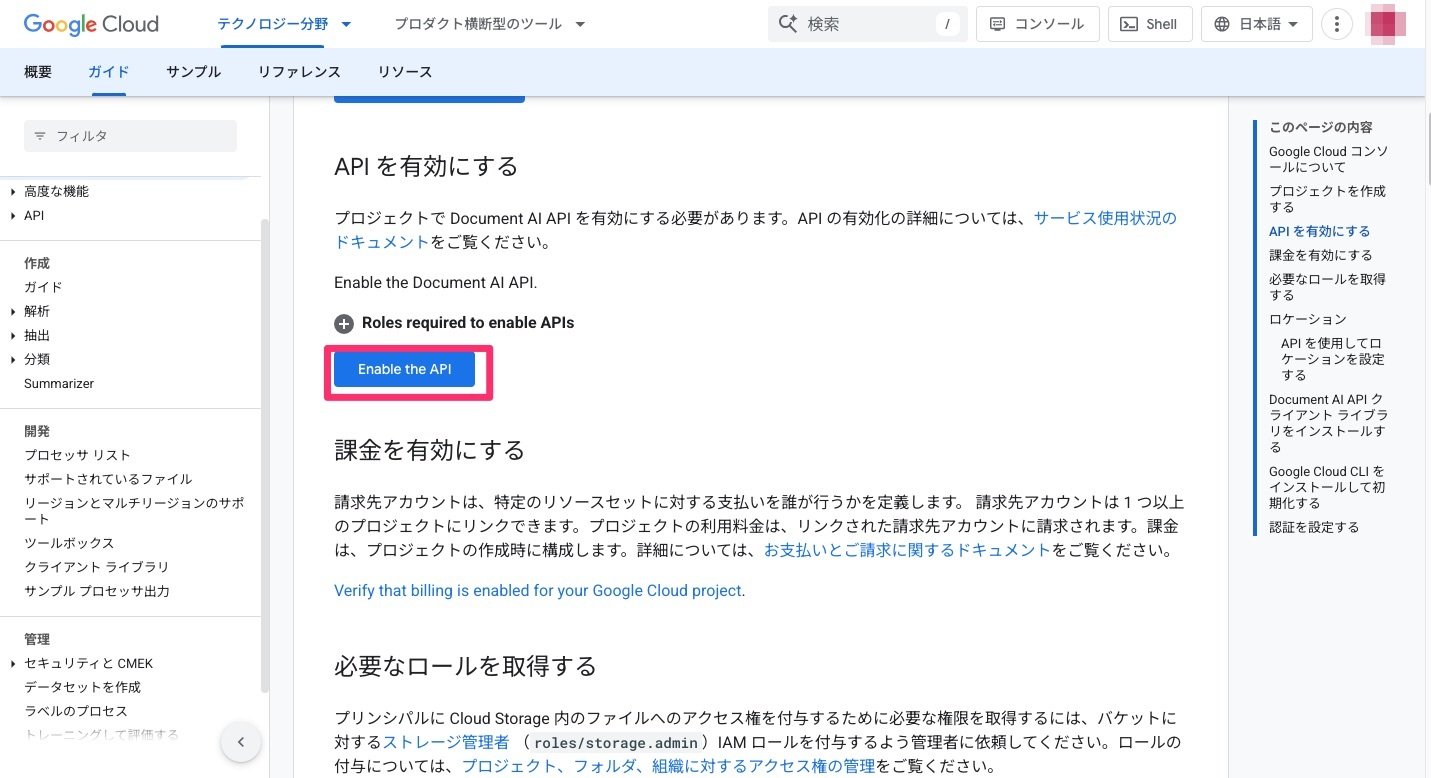Click the Enable the API button
This screenshot has width=1431, height=778.
tap(404, 369)
